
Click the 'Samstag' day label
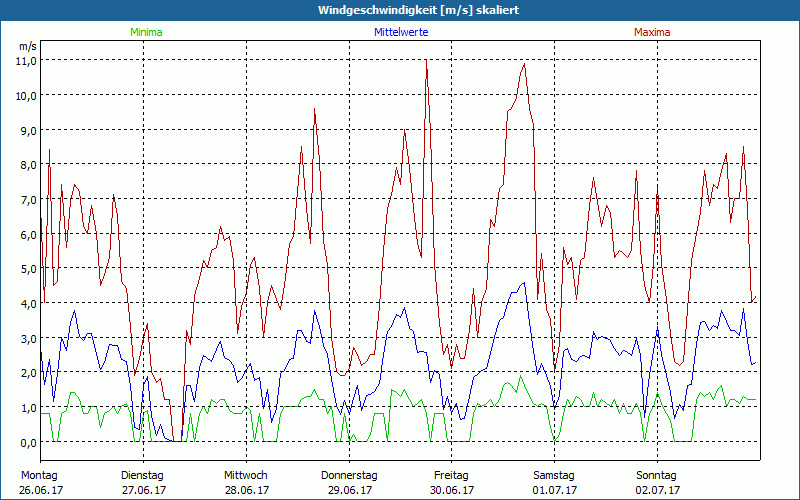coord(554,476)
